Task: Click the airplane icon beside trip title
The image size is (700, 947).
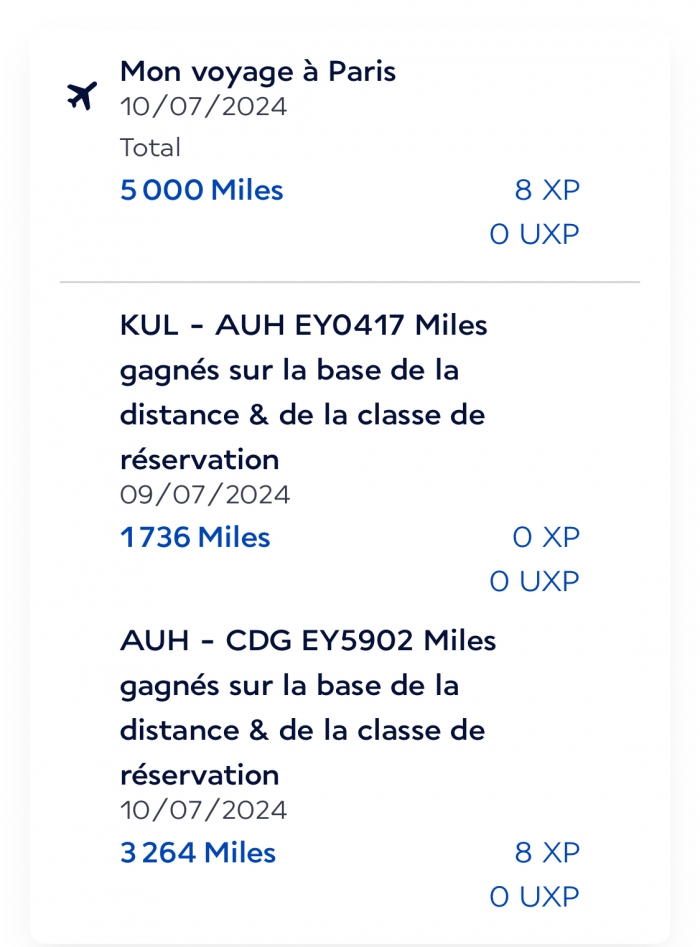Action: click(x=82, y=95)
